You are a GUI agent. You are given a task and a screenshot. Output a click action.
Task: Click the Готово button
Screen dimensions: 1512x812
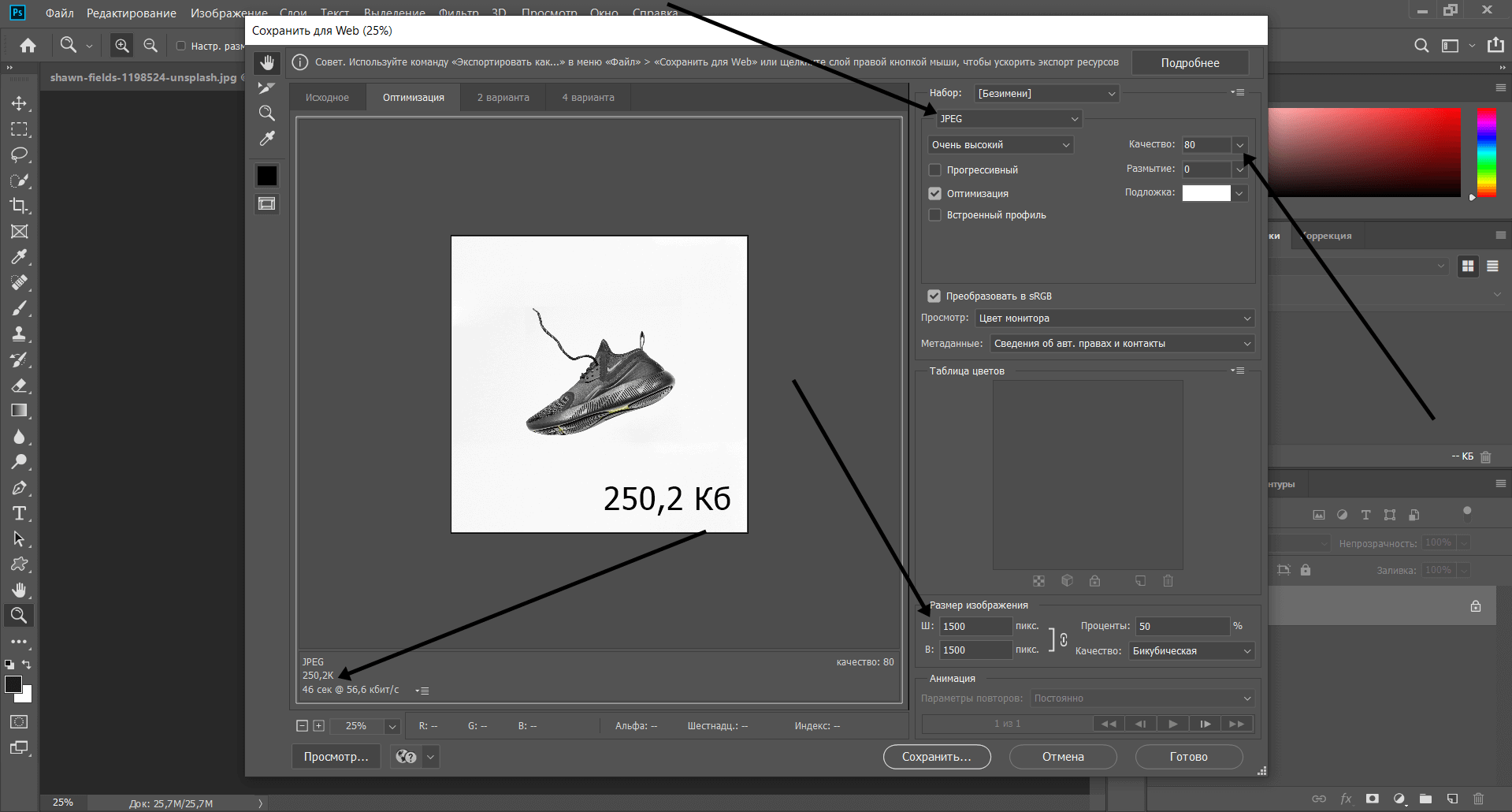[x=1189, y=757]
